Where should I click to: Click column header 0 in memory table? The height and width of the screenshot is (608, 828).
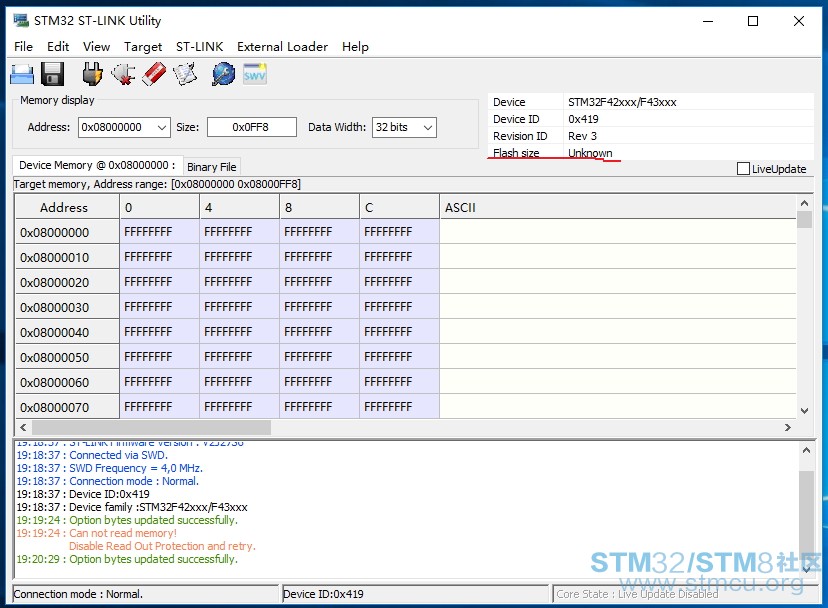point(159,207)
